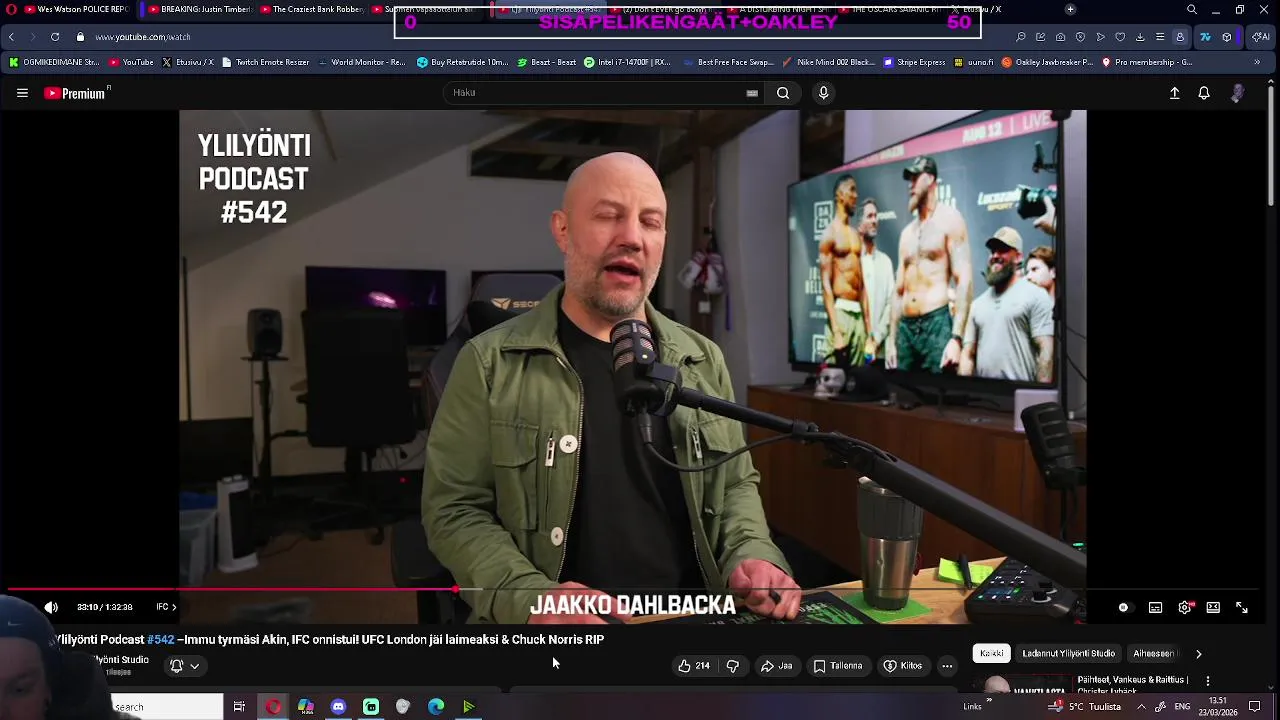Image resolution: width=1280 pixels, height=720 pixels.
Task: Reload the page
Action: tap(55, 37)
